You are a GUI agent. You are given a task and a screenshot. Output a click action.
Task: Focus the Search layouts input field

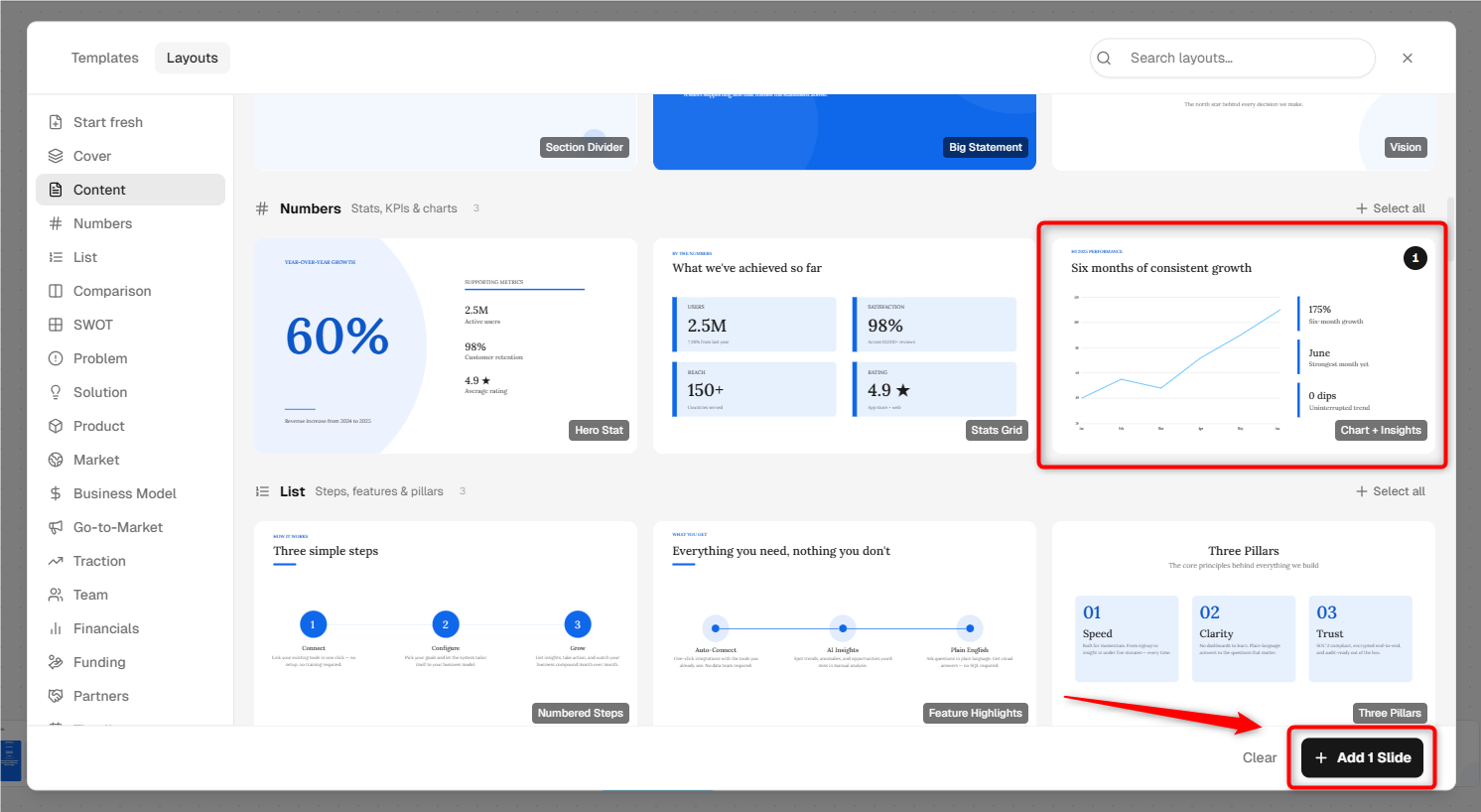(x=1233, y=58)
